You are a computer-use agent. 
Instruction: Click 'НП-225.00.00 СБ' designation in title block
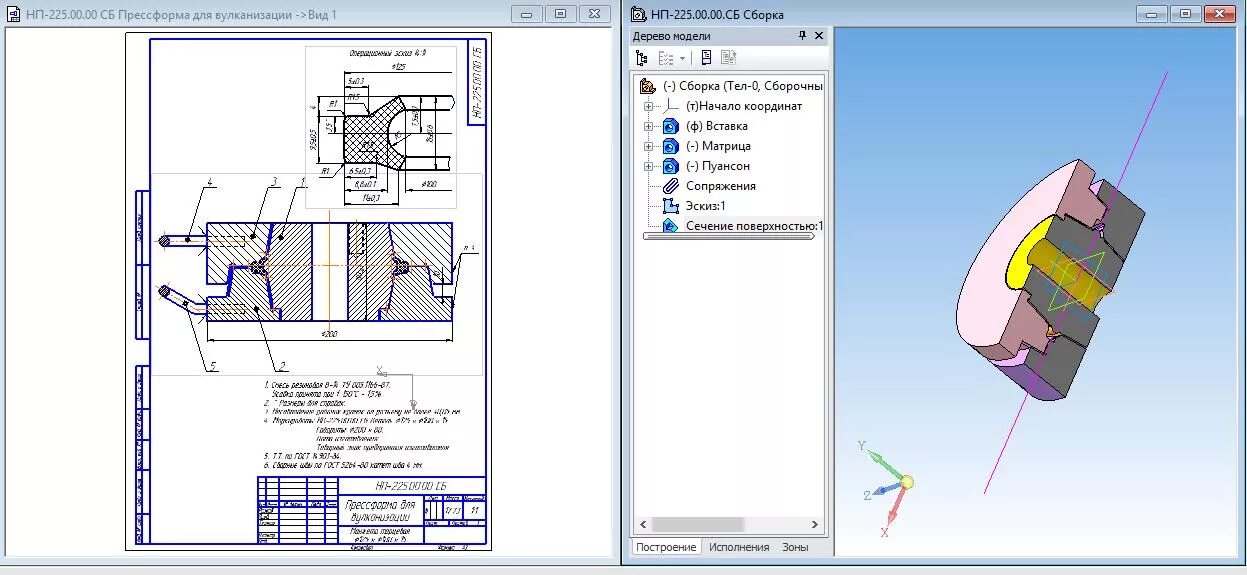click(x=409, y=485)
